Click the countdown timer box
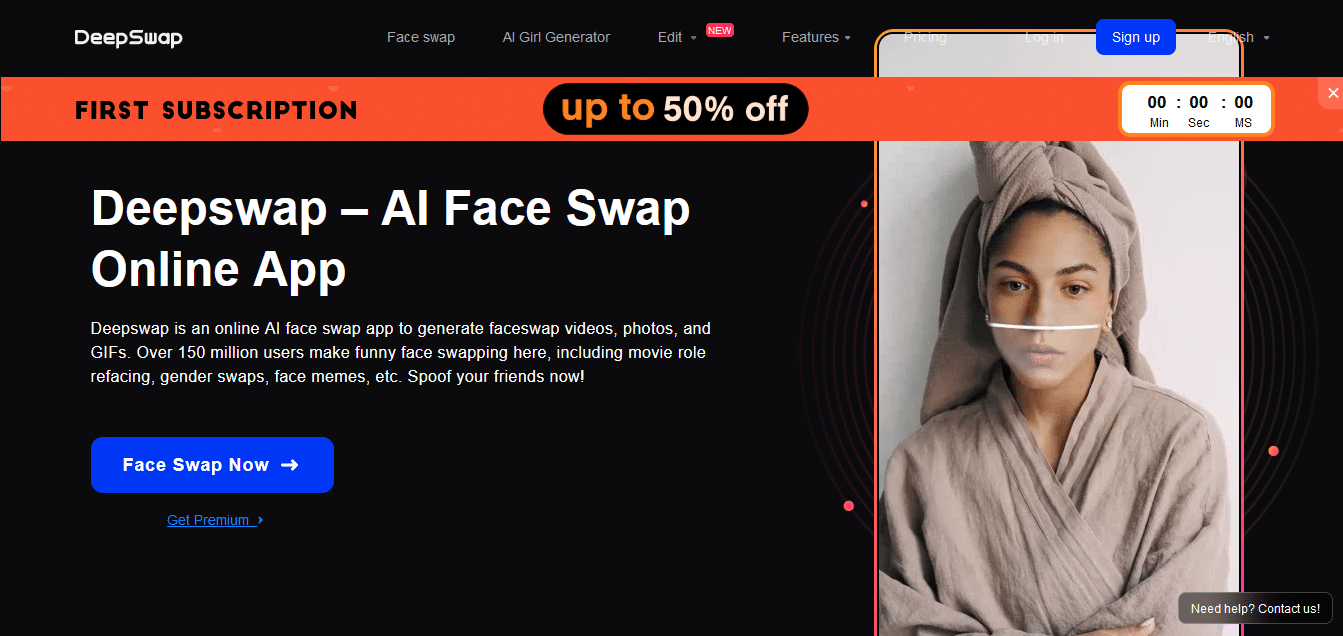Screen dimensions: 1343x636 1196,109
